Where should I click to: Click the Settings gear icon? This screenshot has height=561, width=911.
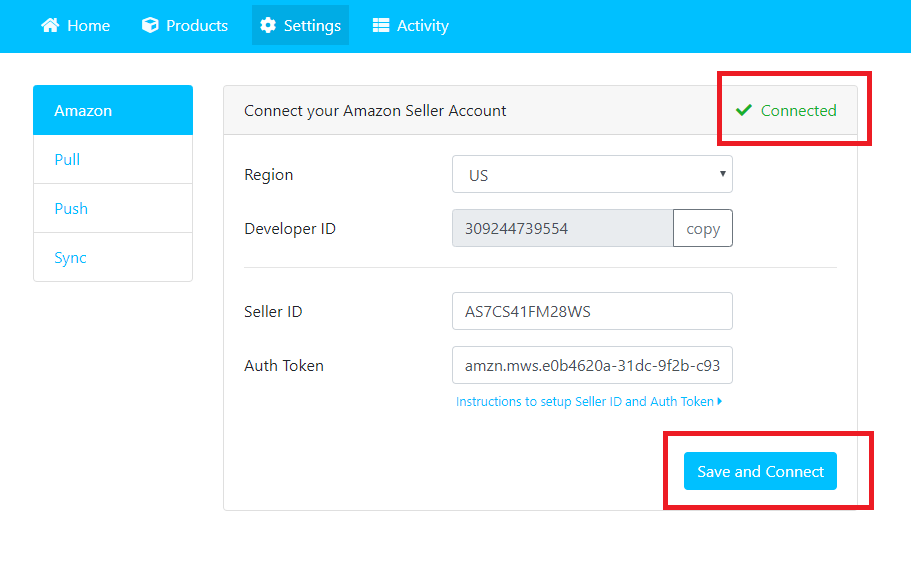coord(268,25)
